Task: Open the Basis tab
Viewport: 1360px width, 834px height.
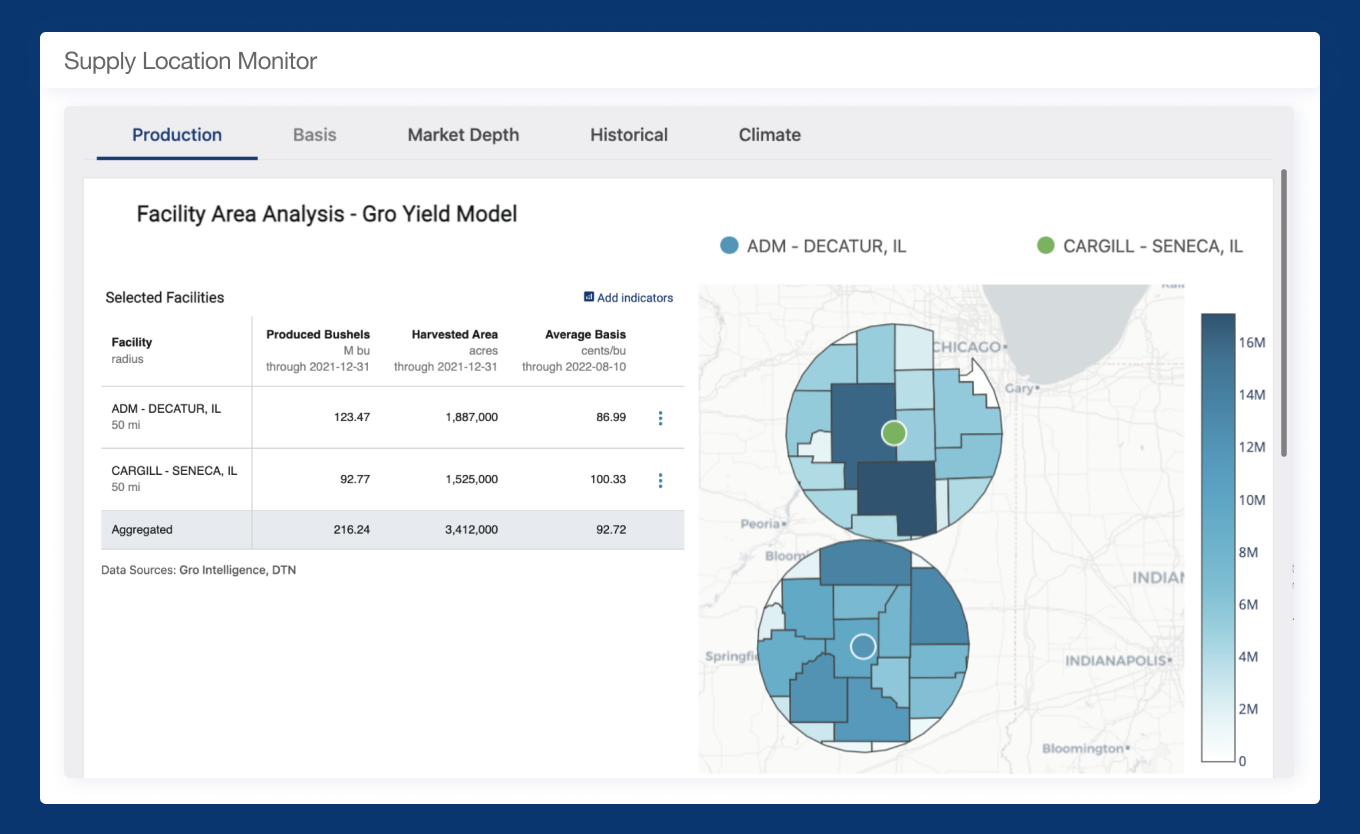Action: coord(314,135)
